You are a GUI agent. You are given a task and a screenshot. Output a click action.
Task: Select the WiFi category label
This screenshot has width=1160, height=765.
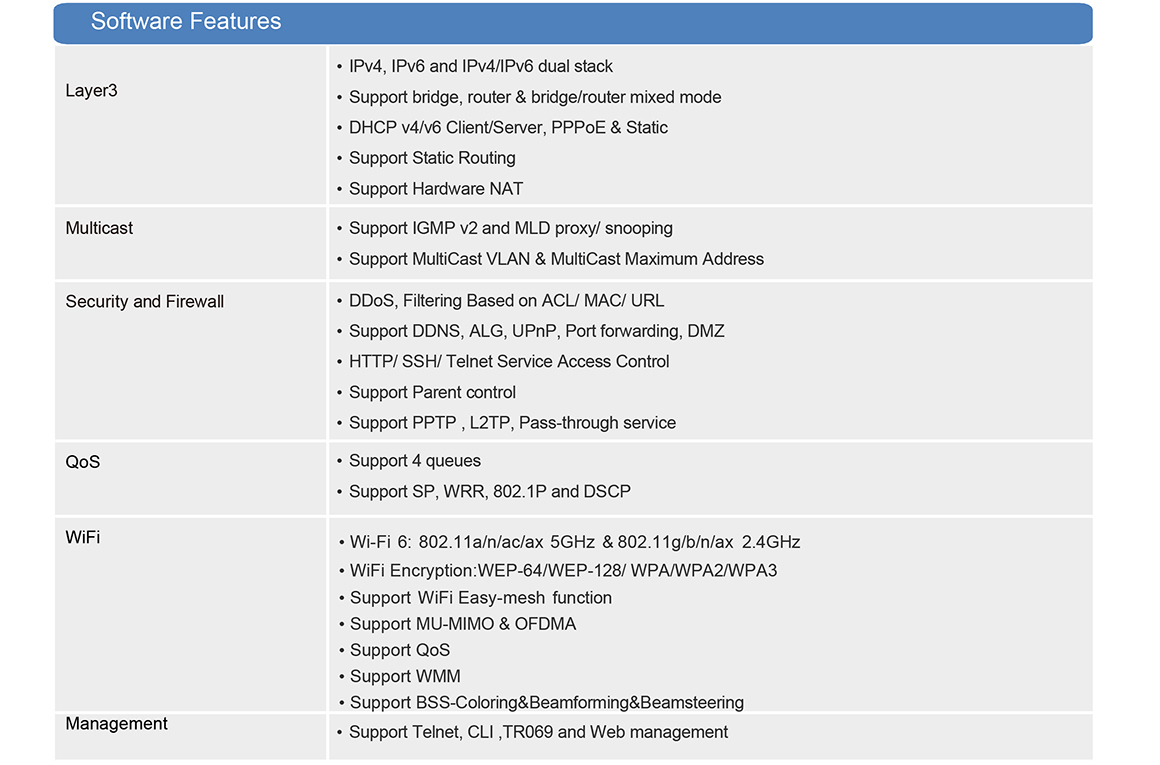(x=83, y=537)
